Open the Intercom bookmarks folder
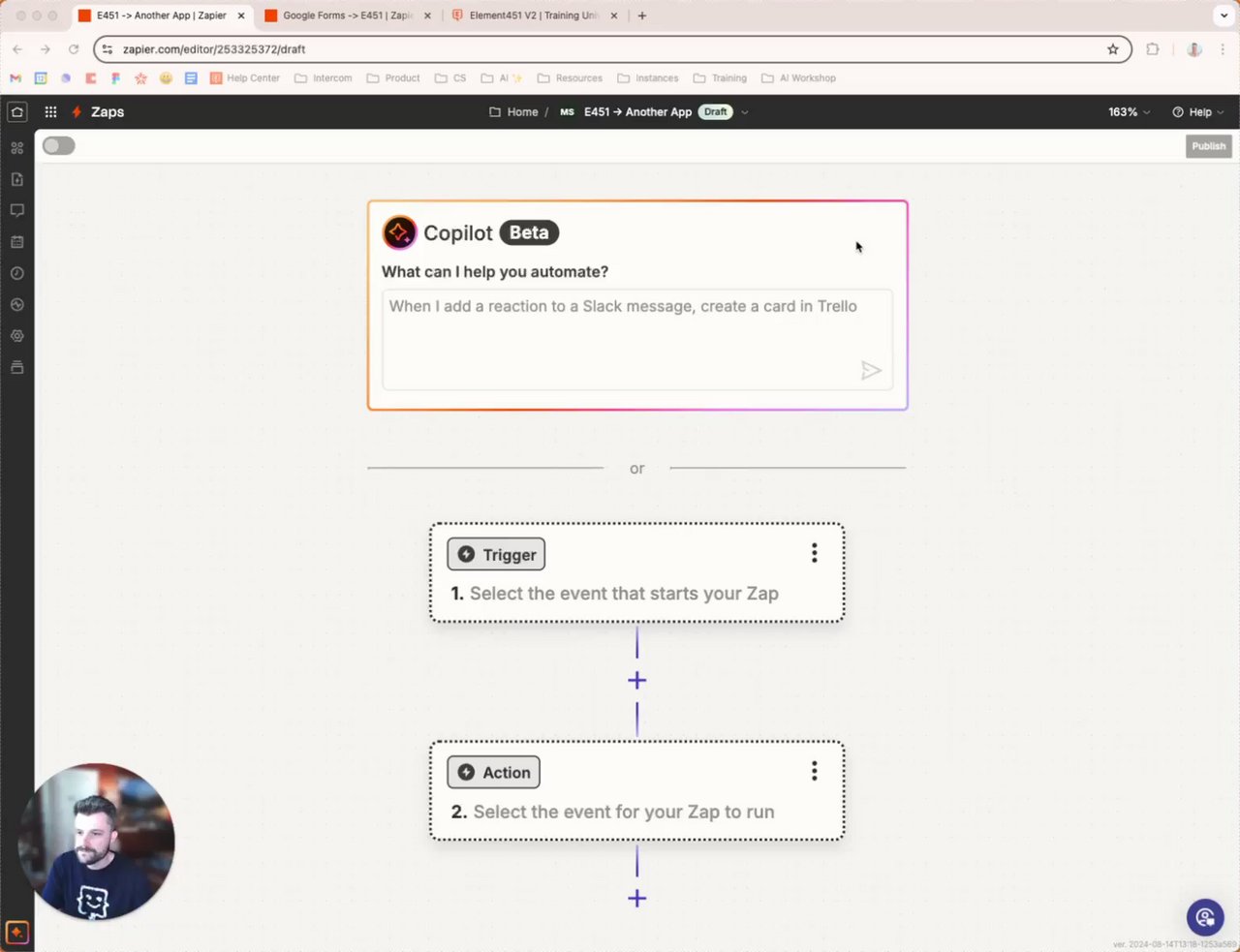The image size is (1240, 952). [x=324, y=78]
